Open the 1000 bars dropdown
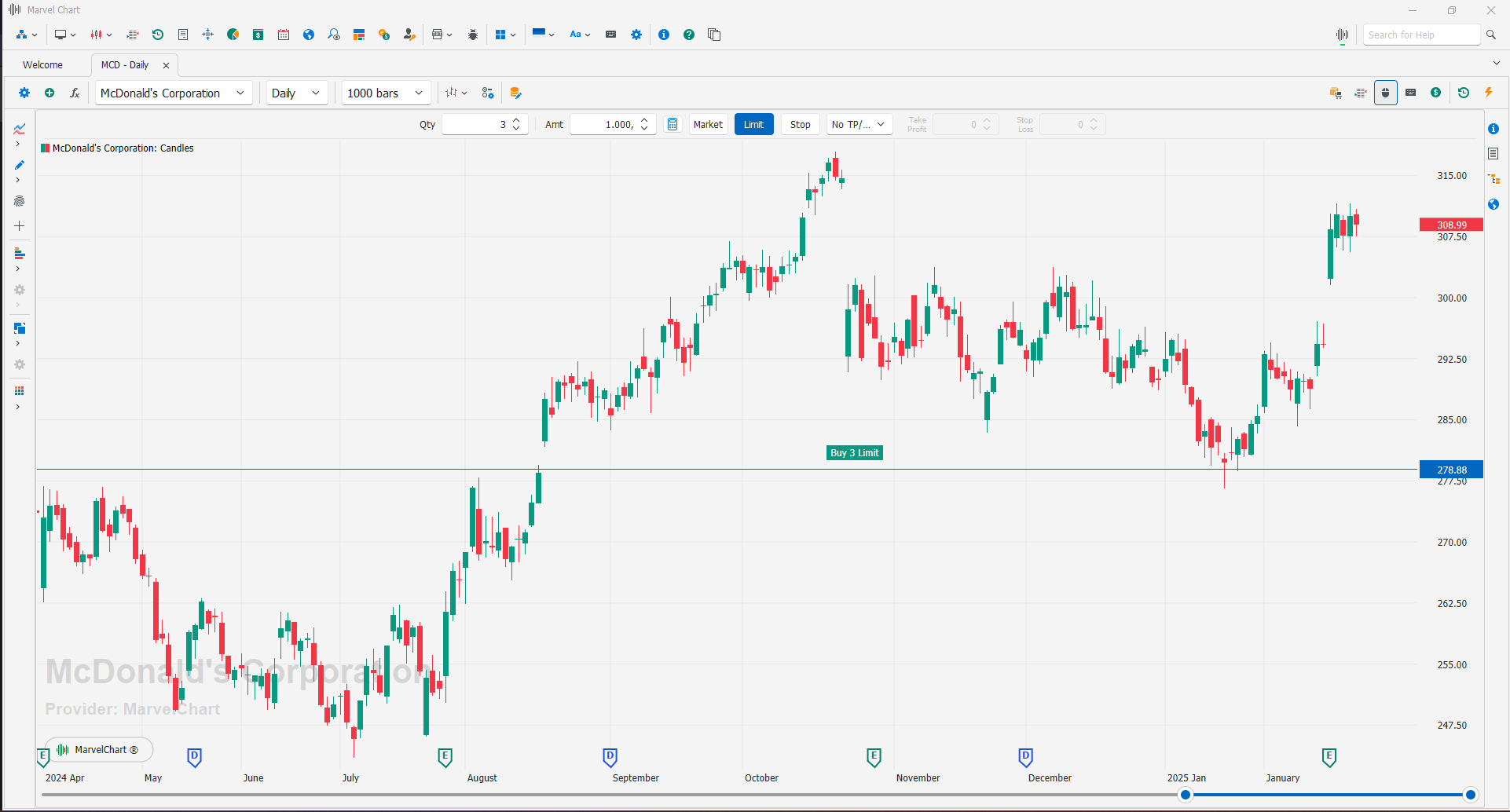 (x=386, y=93)
